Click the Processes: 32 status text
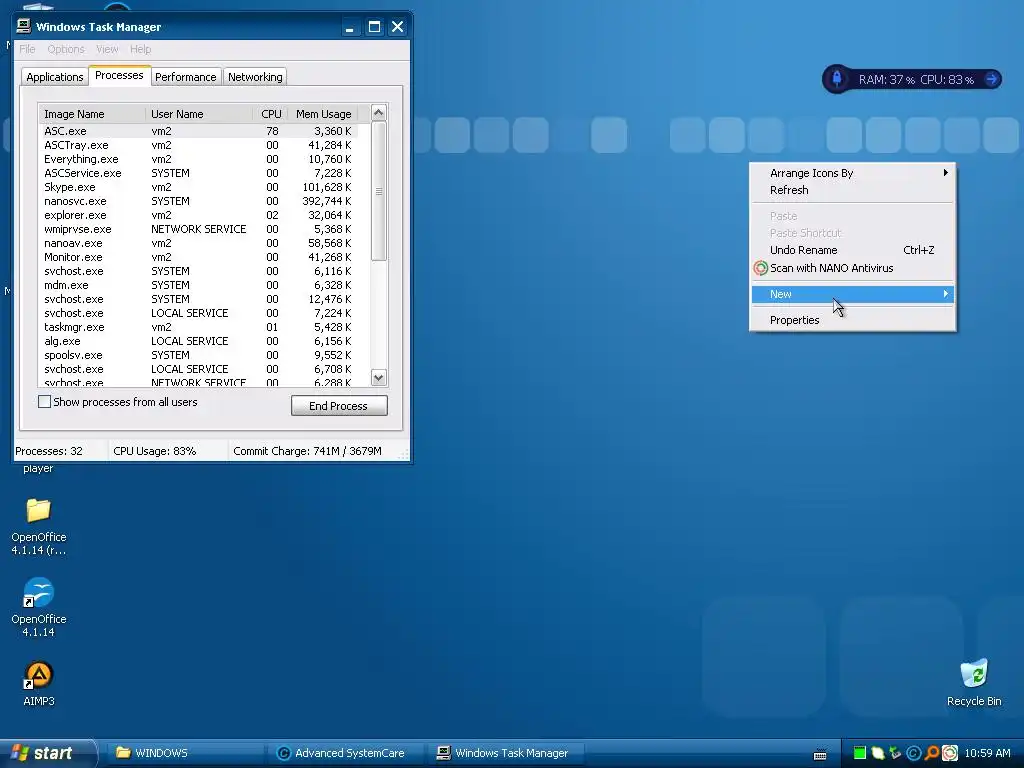 [49, 451]
